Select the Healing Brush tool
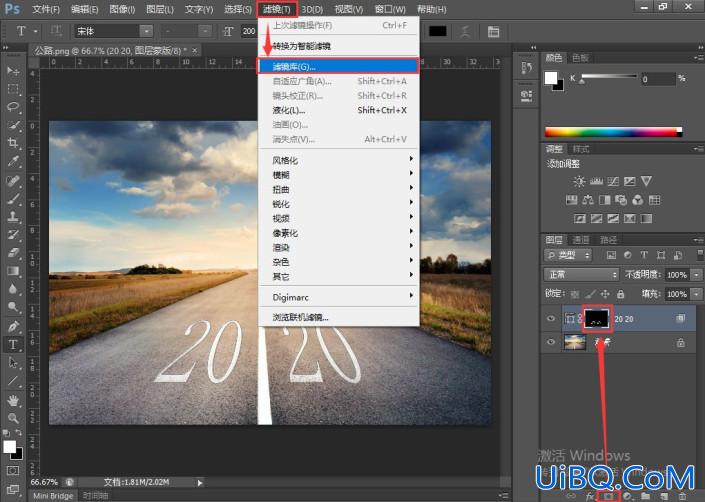705x502 pixels. [13, 180]
